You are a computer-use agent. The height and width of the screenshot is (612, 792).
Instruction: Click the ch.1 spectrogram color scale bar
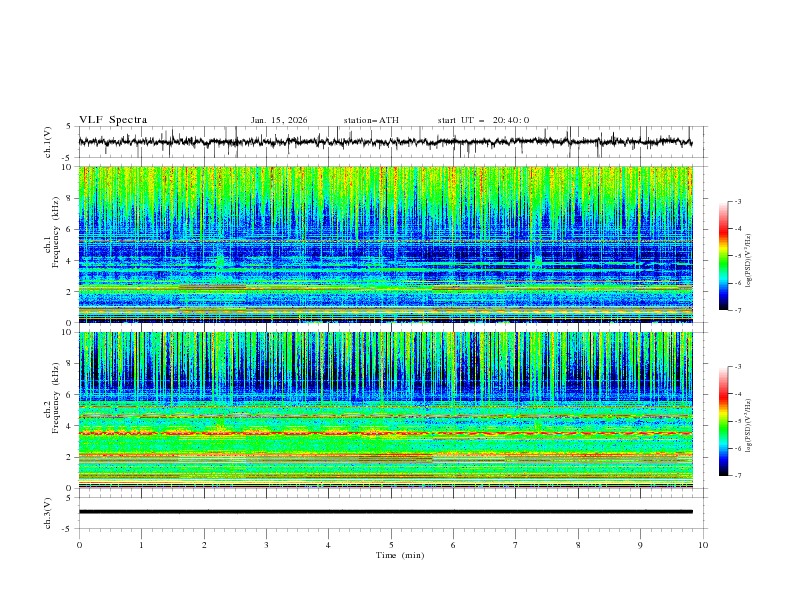point(723,255)
